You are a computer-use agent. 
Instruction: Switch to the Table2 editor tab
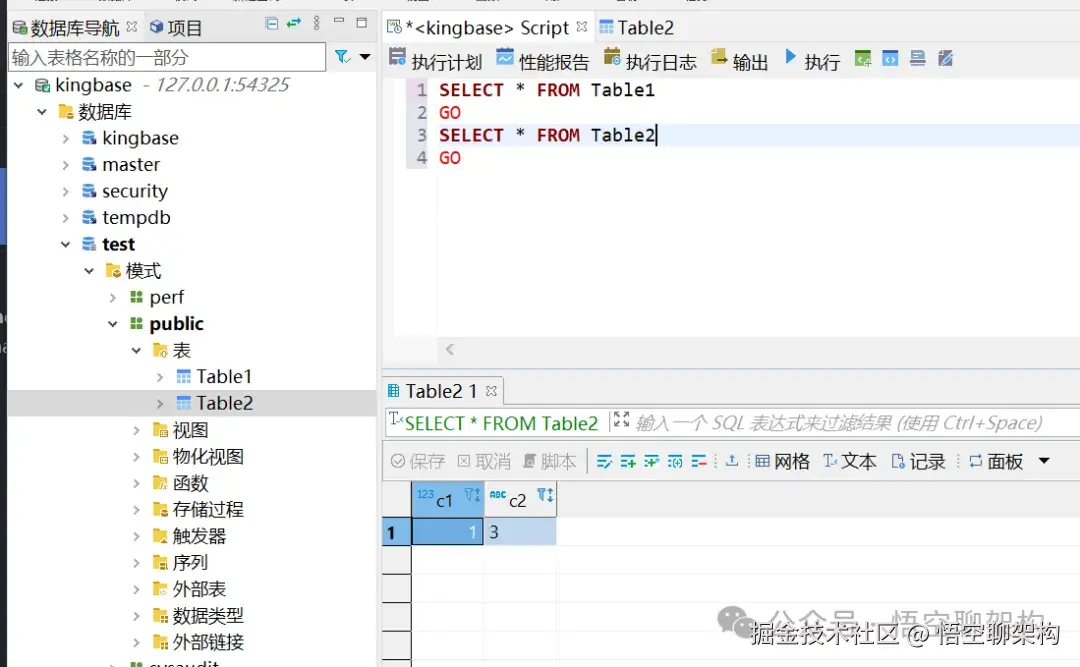tap(636, 28)
